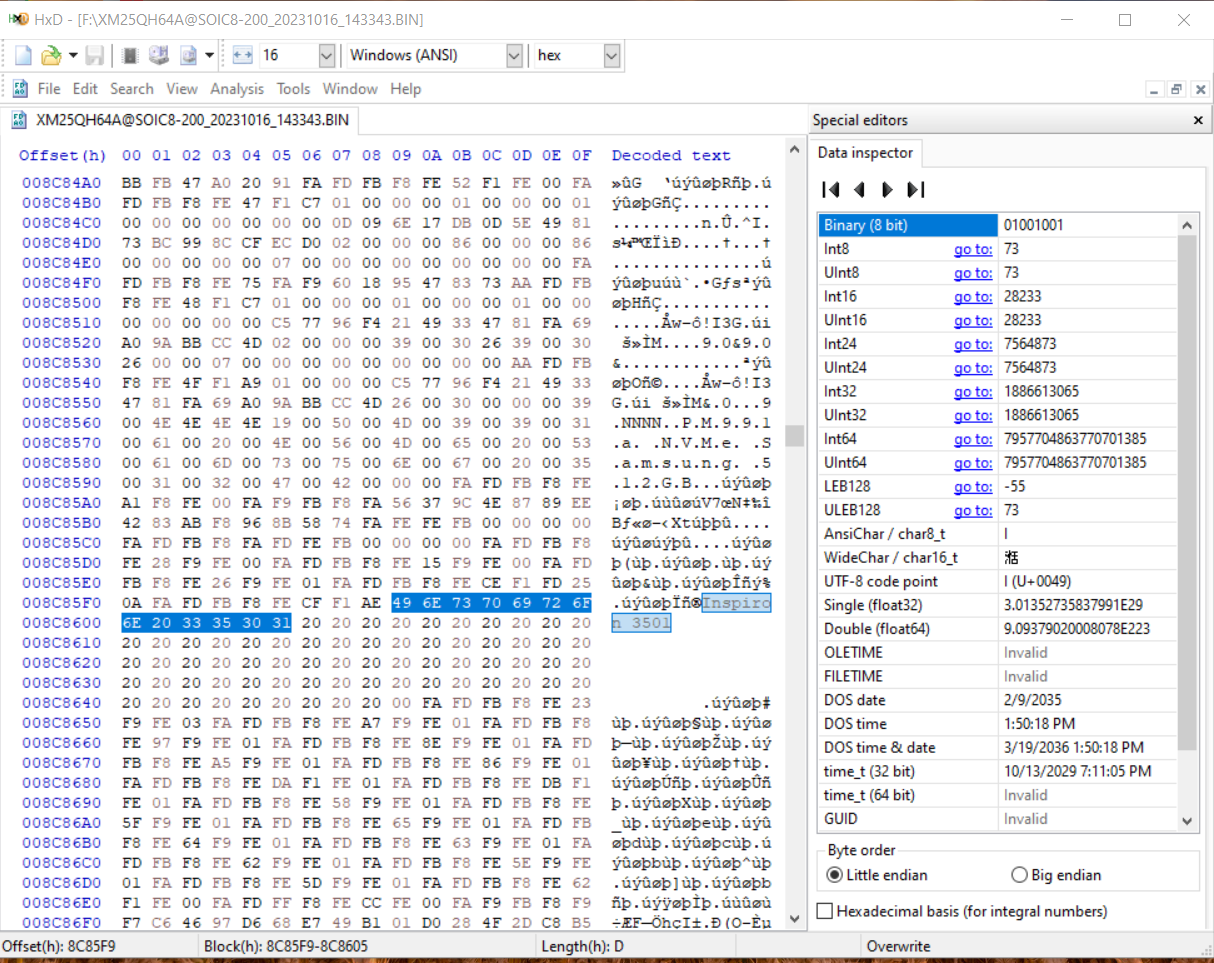Close the Special editors panel

coord(1198,120)
